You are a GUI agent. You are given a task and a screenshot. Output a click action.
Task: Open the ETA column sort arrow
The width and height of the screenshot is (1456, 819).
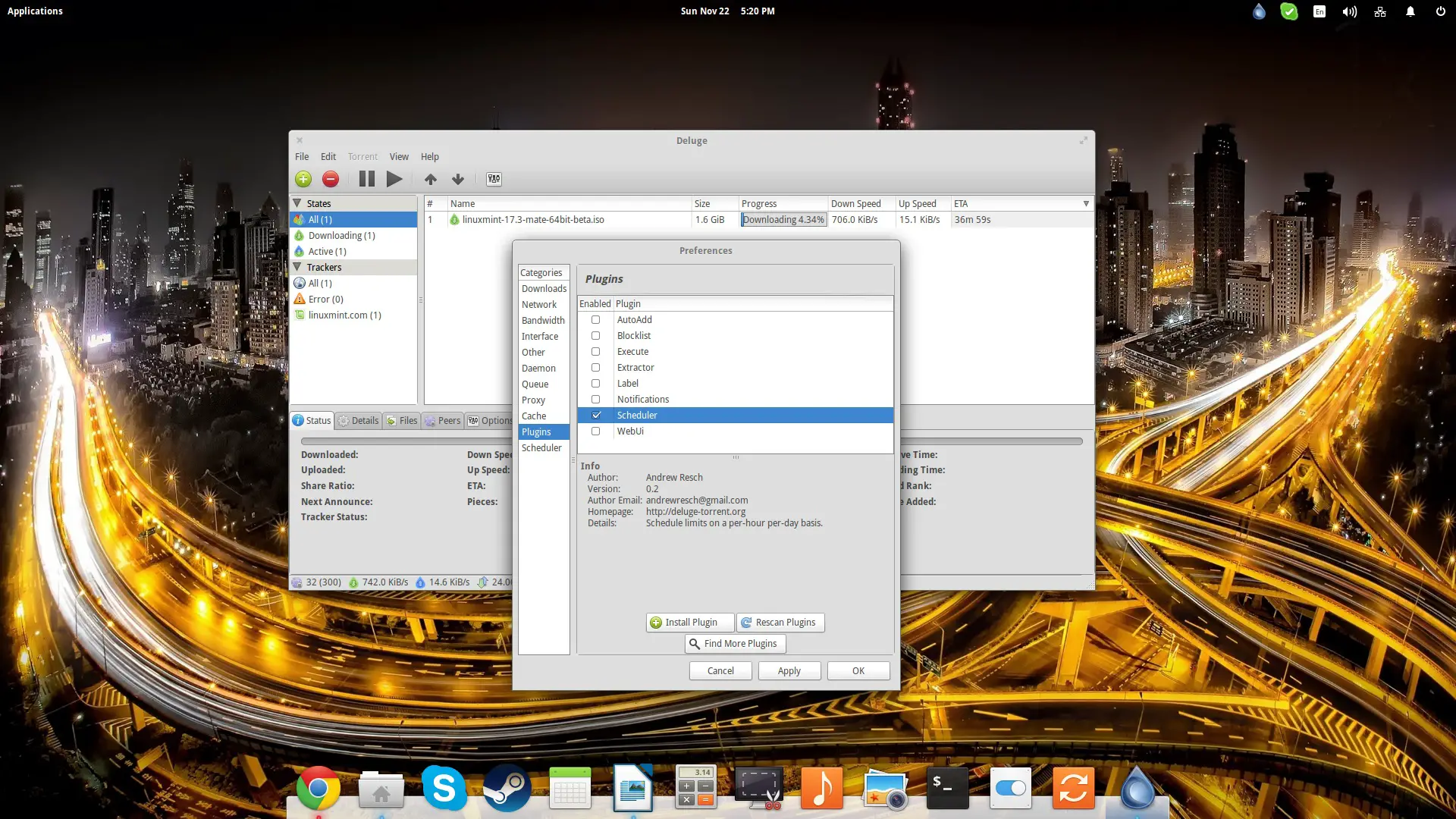click(x=1086, y=203)
